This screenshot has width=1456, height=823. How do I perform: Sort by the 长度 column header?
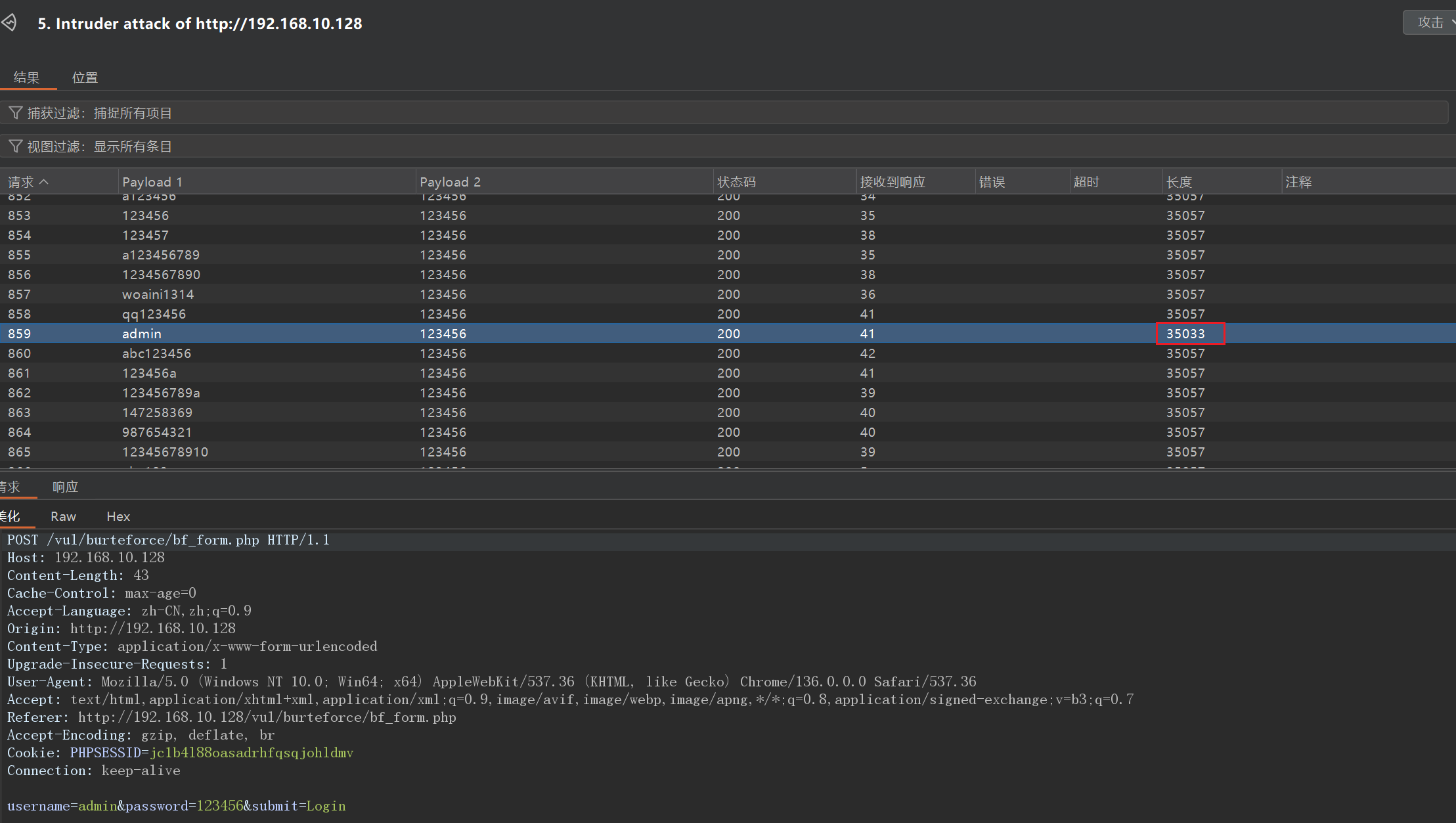[1179, 182]
